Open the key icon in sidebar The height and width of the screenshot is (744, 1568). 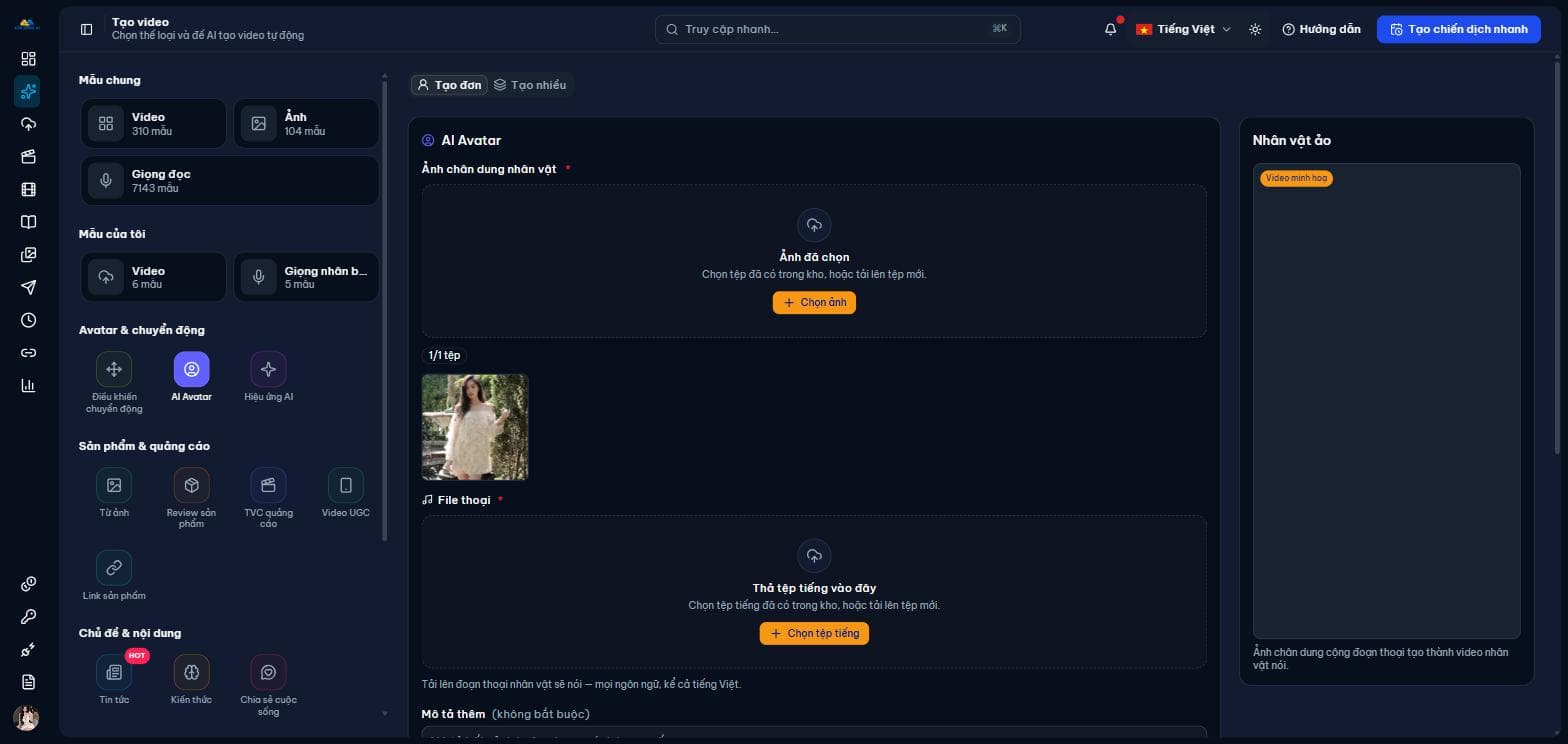28,616
